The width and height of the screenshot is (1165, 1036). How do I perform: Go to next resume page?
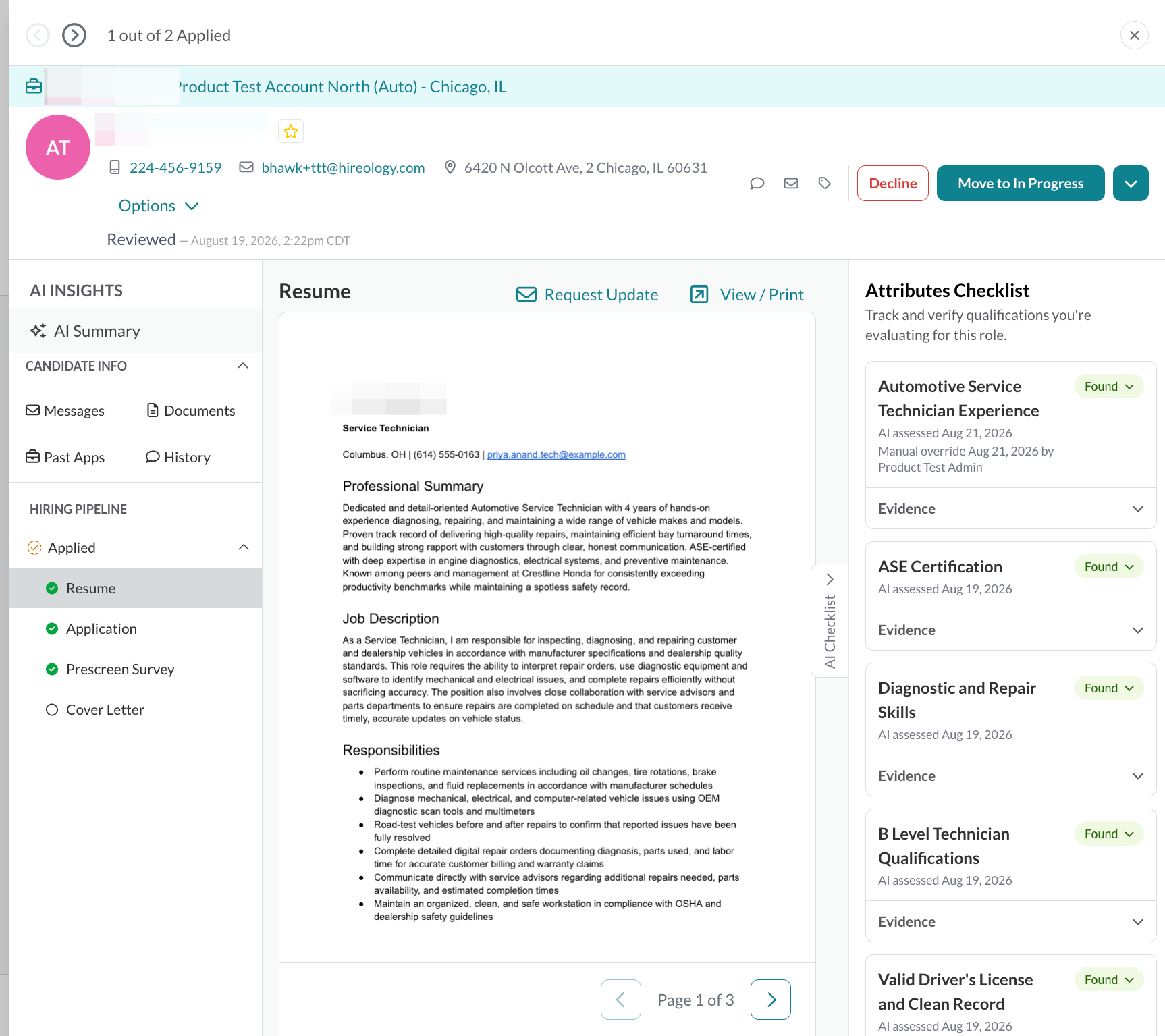(x=771, y=1000)
